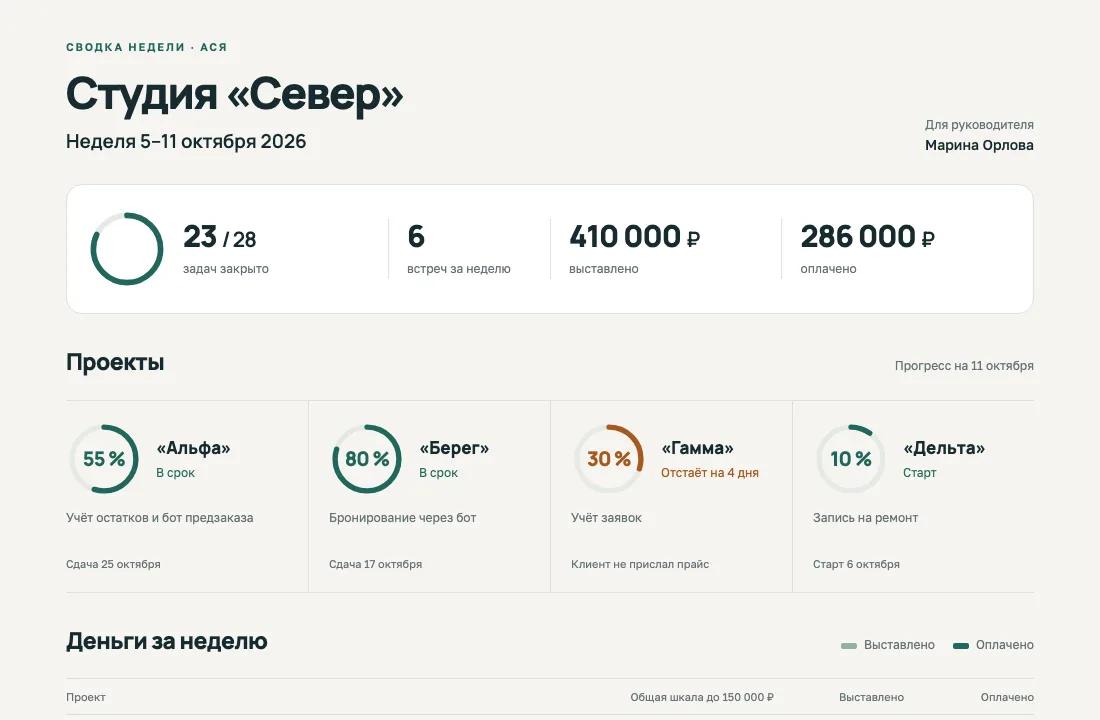1100x720 pixels.
Task: Click the выставлено label under 410 000 ₽
Action: point(604,269)
